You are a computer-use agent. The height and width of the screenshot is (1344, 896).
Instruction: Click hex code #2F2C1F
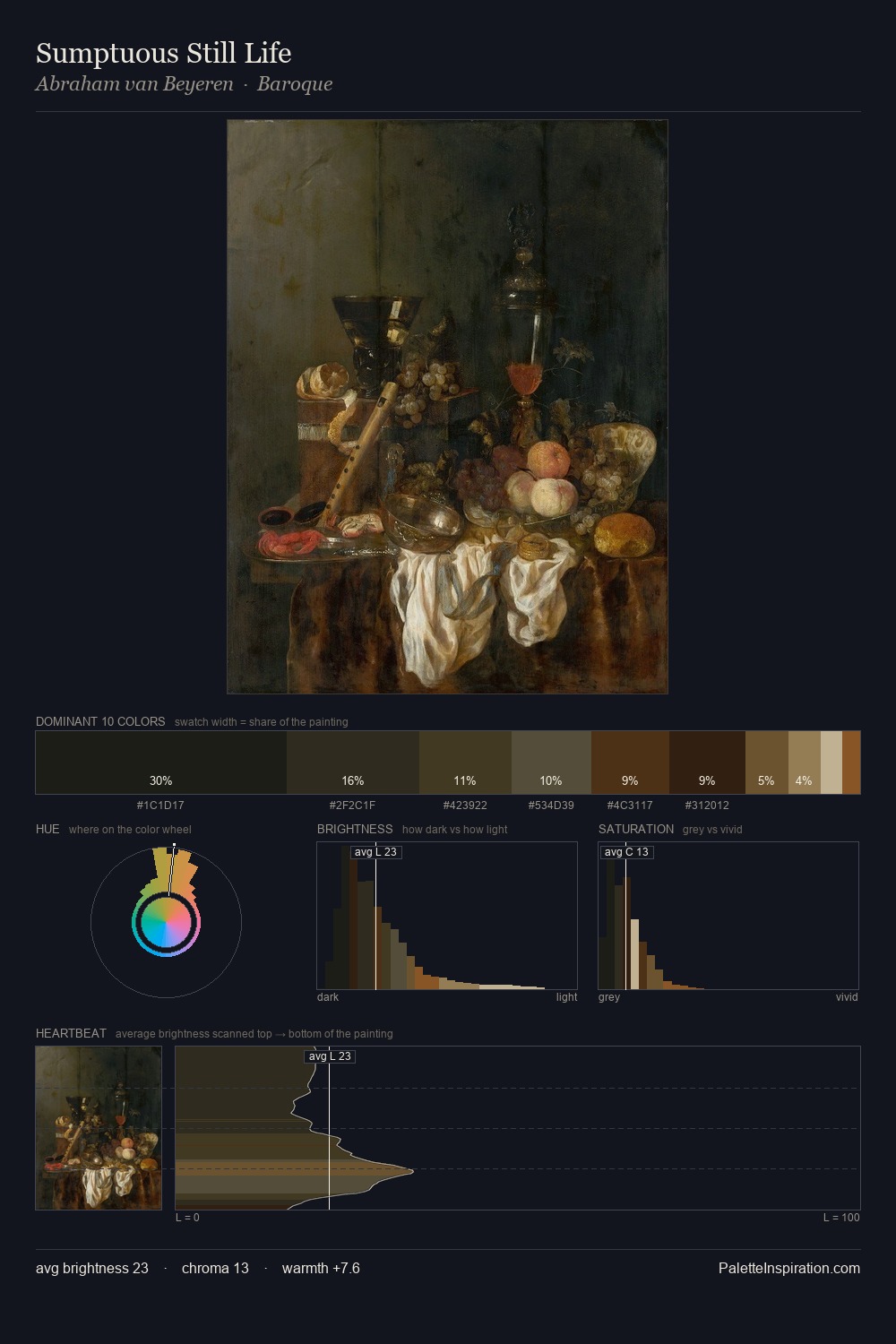352,806
